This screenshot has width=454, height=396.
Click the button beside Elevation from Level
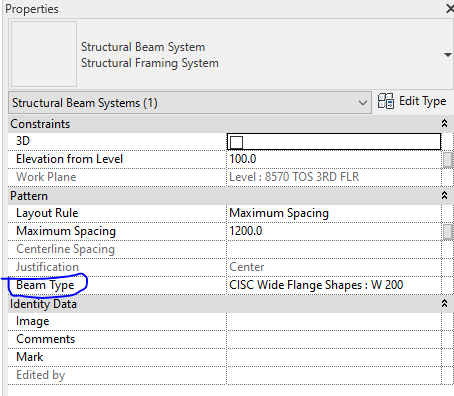pyautogui.click(x=448, y=160)
